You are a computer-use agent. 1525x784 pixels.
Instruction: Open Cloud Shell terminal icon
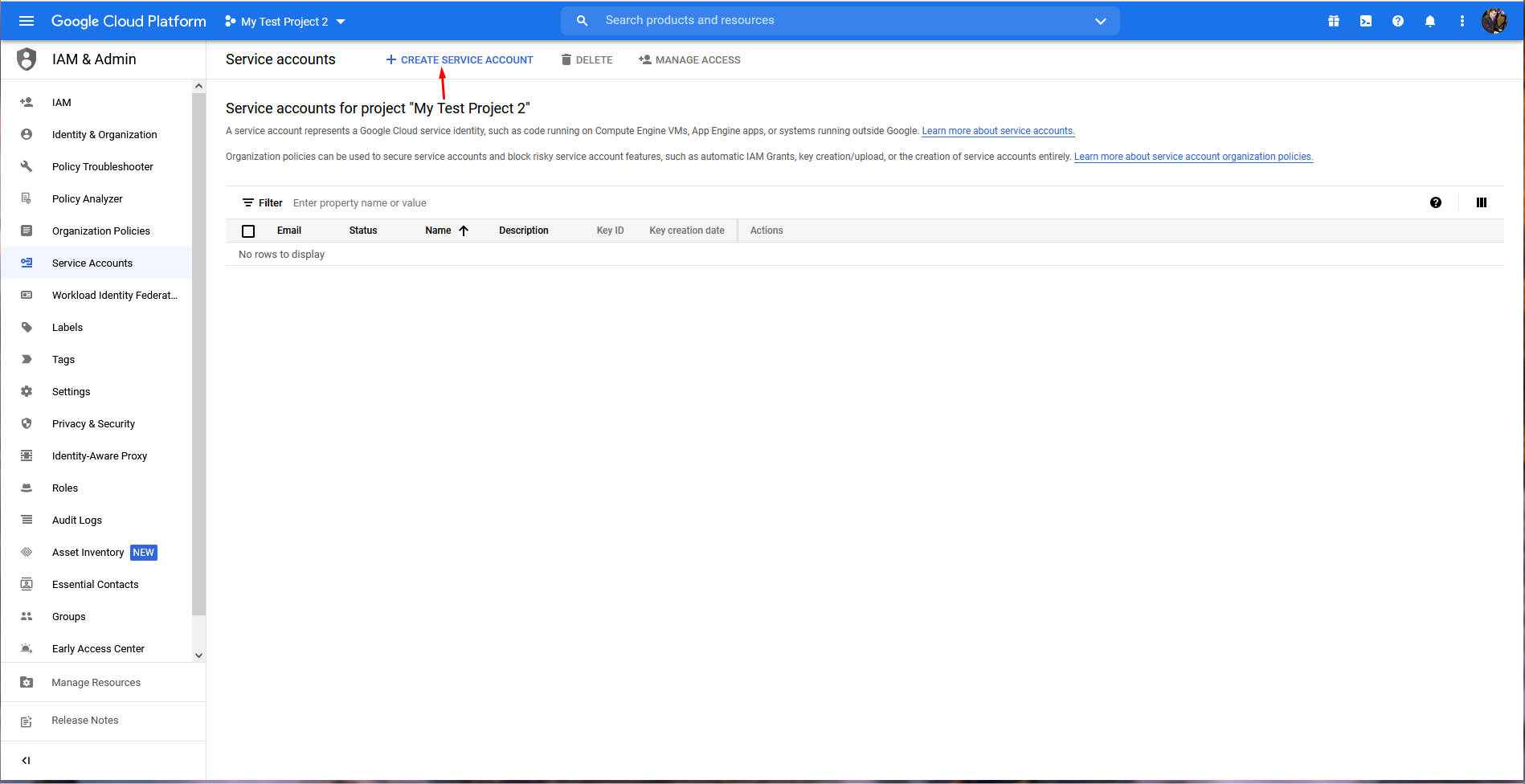[1366, 21]
